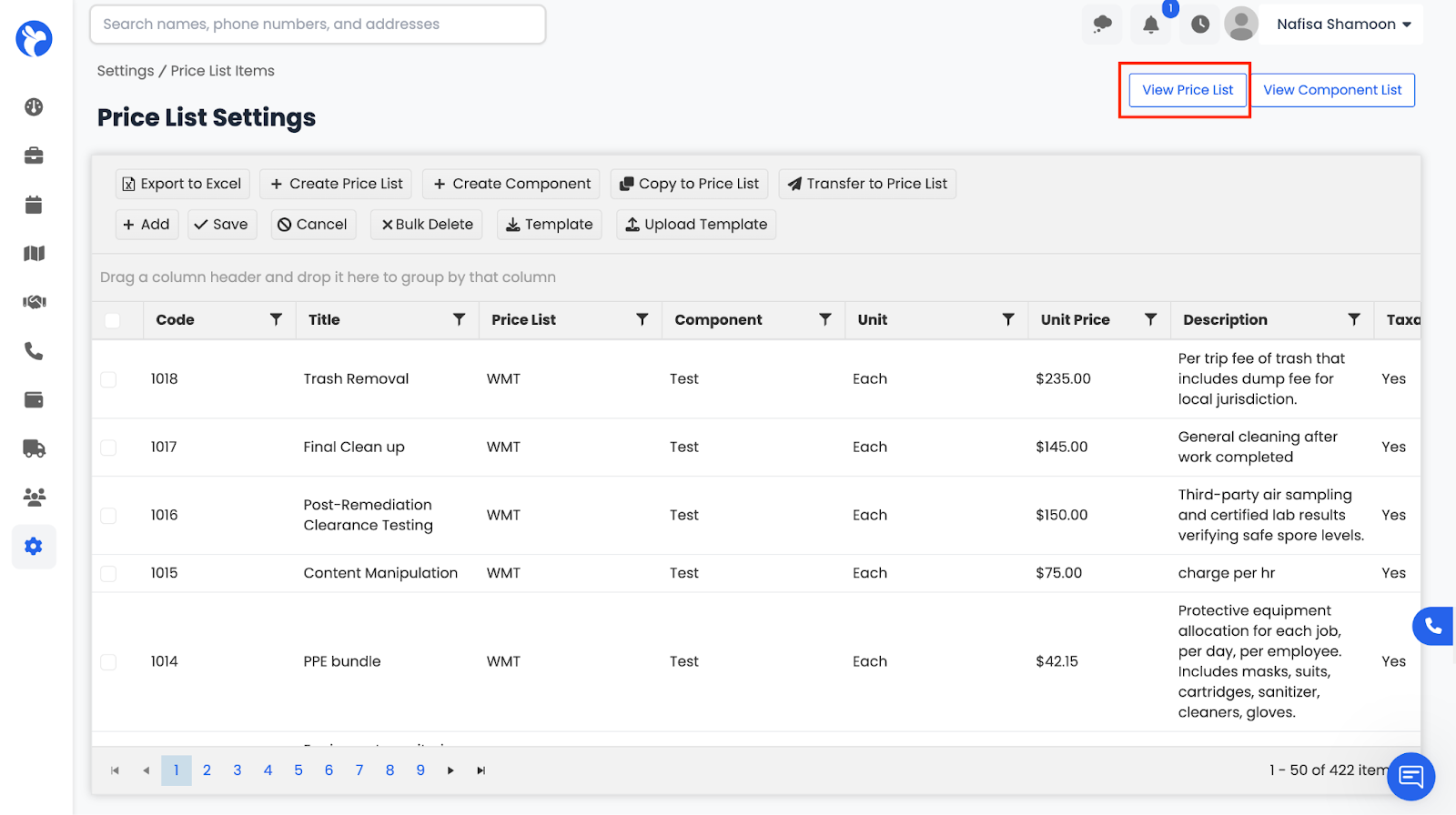Open the dashboard gauge sidebar icon
1456x815 pixels.
pyautogui.click(x=34, y=107)
